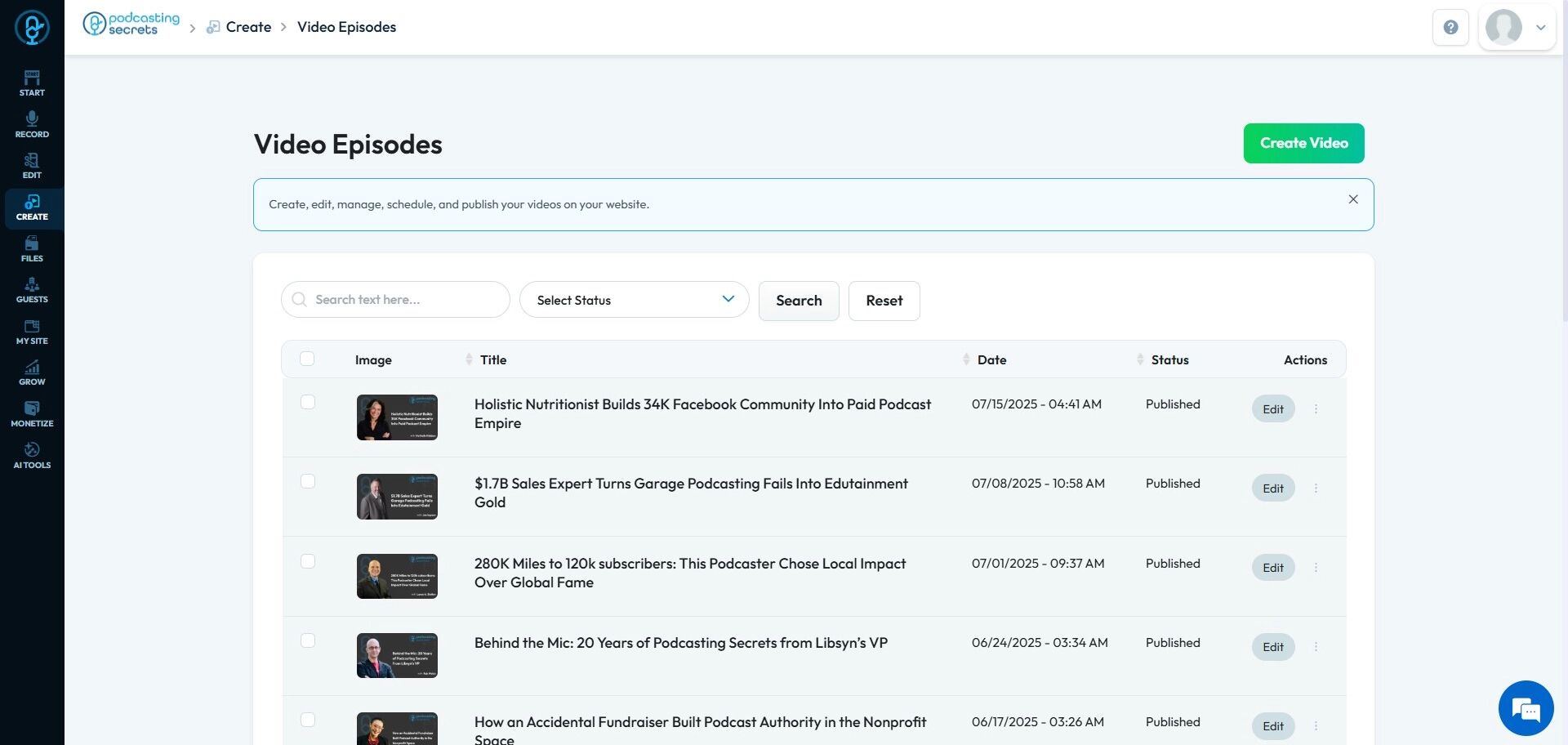Open the Grow analytics icon
The height and width of the screenshot is (745, 1568).
pyautogui.click(x=32, y=372)
